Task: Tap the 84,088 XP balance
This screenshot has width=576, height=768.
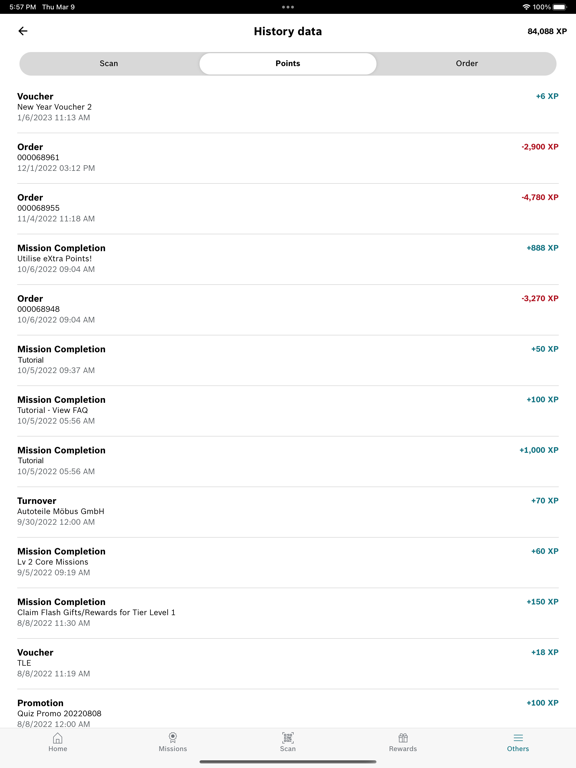Action: click(x=547, y=31)
